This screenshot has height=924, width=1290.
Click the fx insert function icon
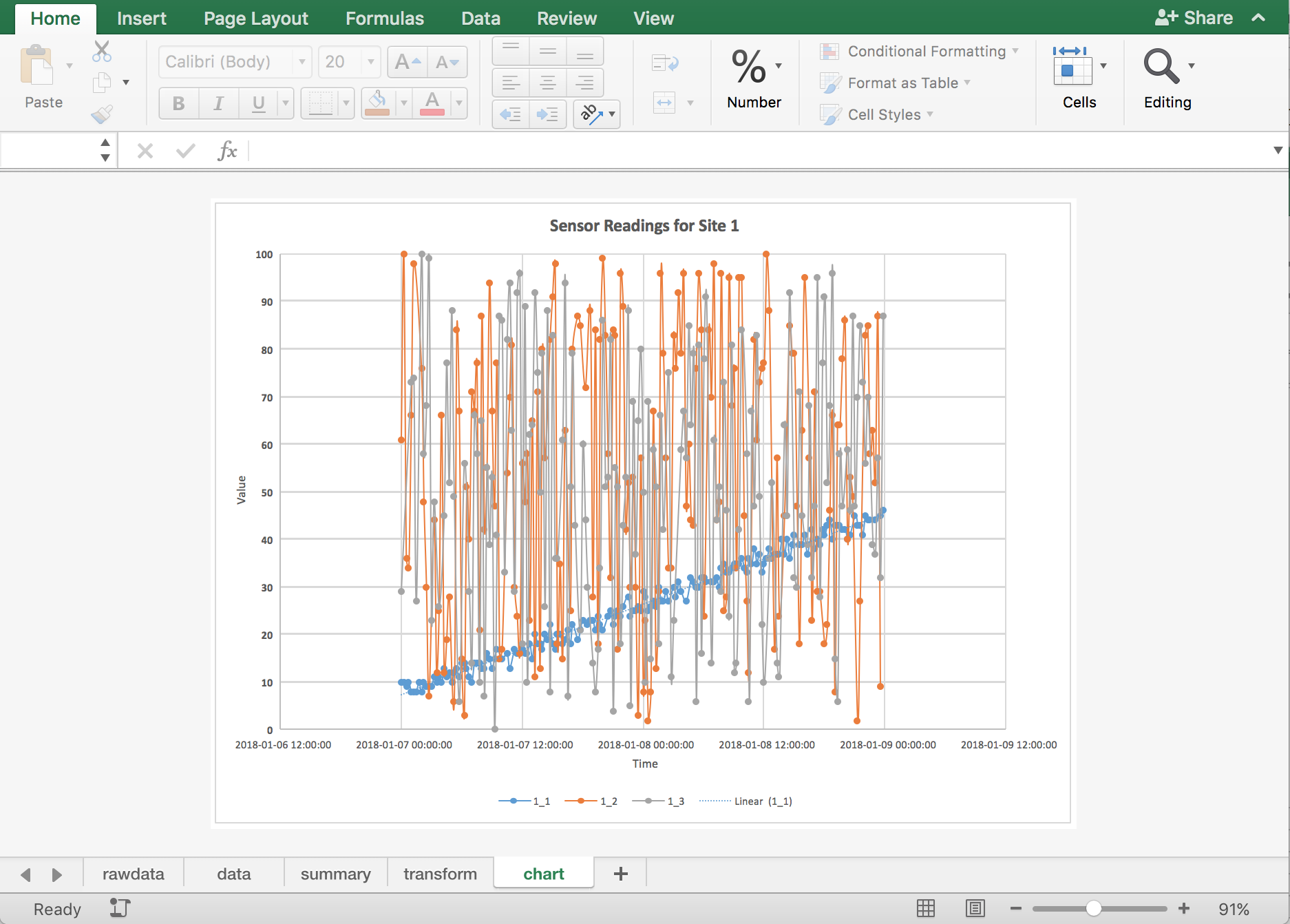coord(227,150)
